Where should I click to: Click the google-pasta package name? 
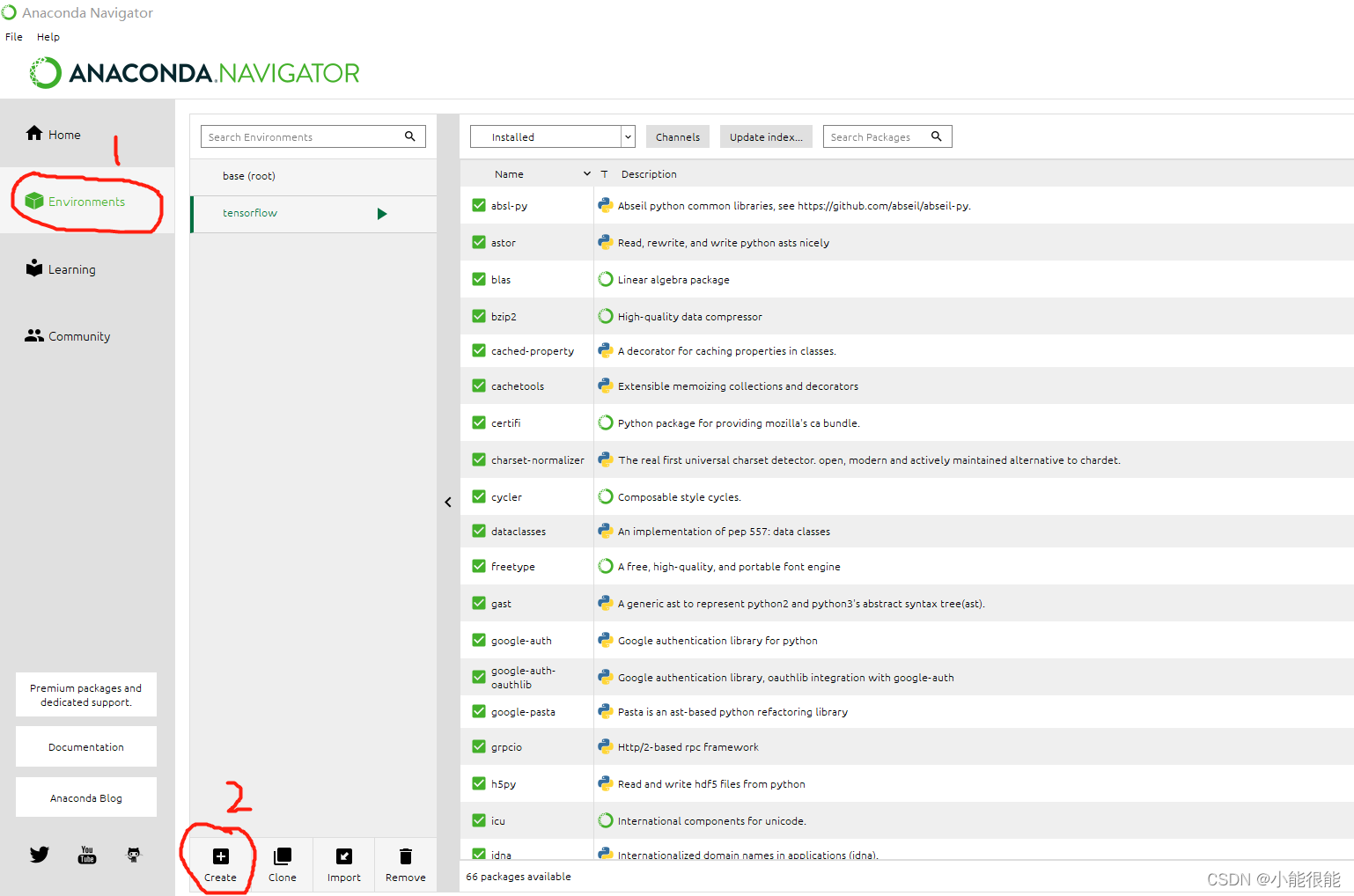pos(523,712)
